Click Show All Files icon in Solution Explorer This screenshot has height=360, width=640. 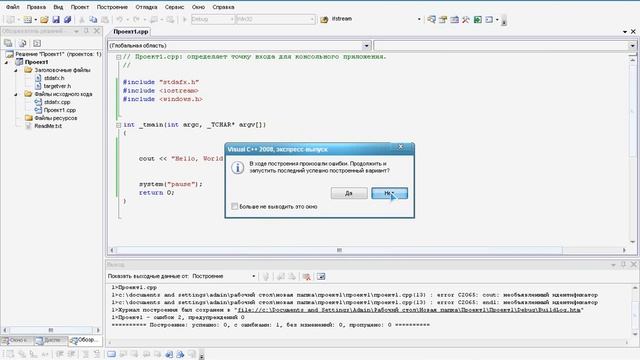22,43
